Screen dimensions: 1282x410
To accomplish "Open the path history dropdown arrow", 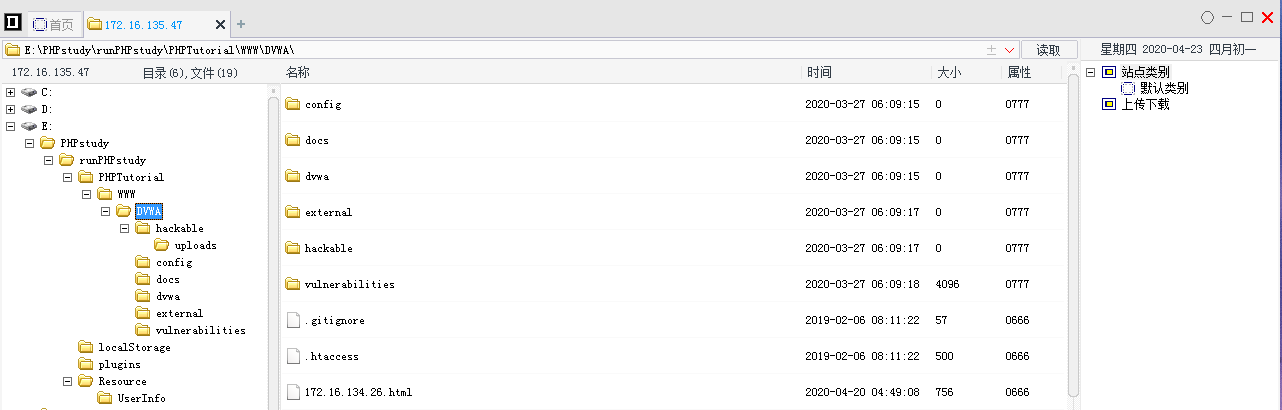I will (1009, 50).
